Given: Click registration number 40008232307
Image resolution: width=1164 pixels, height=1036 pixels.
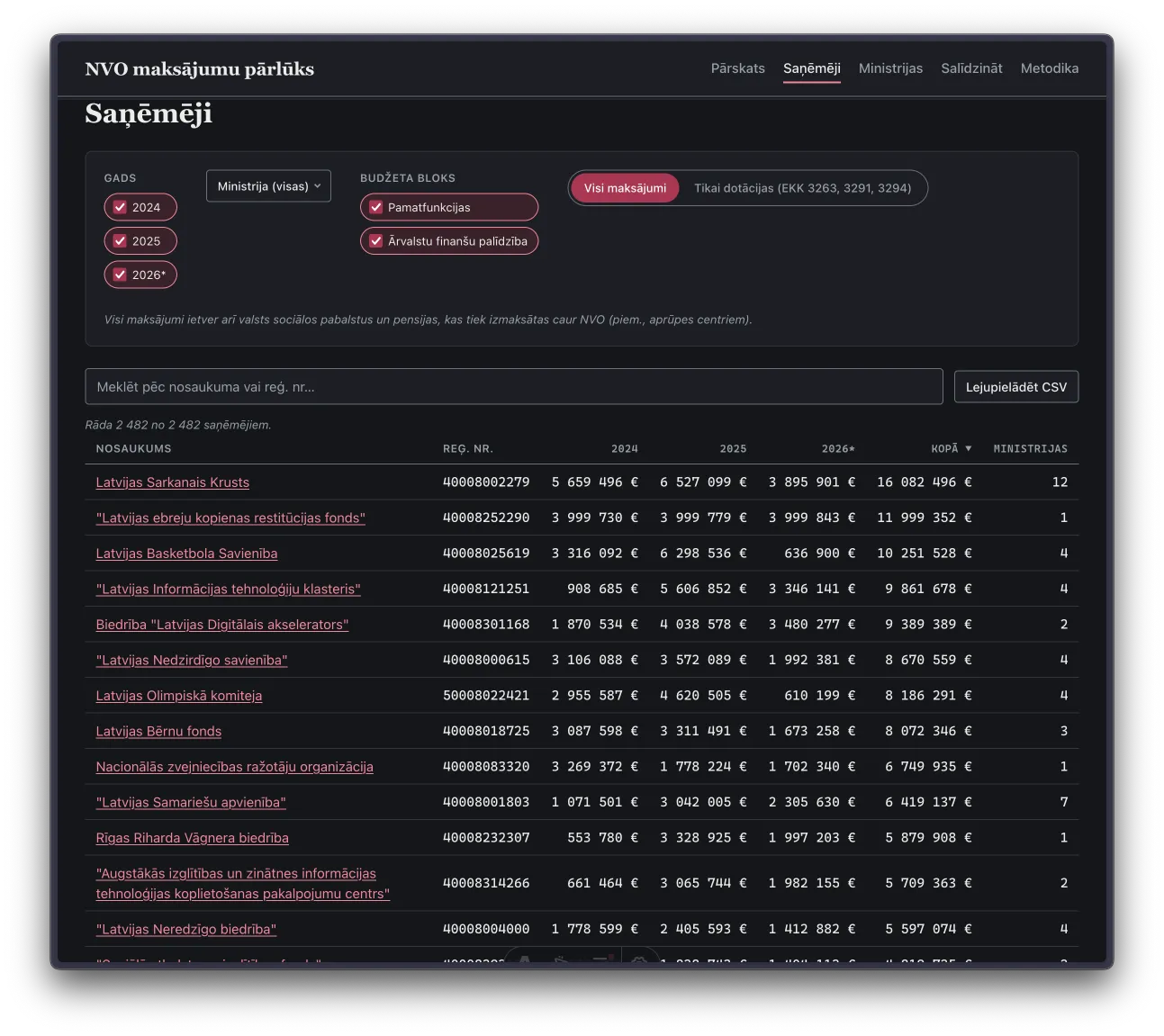Looking at the screenshot, I should click(x=486, y=838).
